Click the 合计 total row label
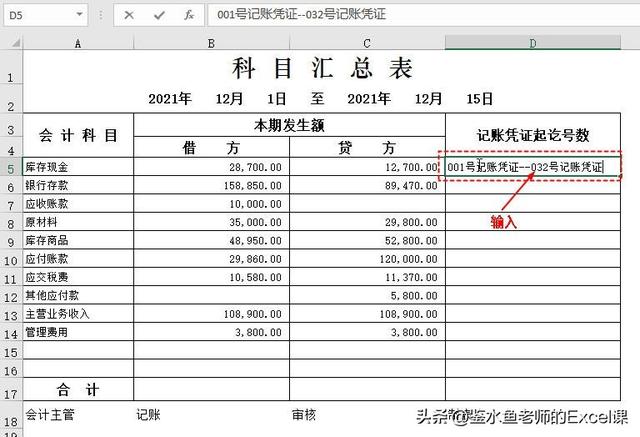 78,389
